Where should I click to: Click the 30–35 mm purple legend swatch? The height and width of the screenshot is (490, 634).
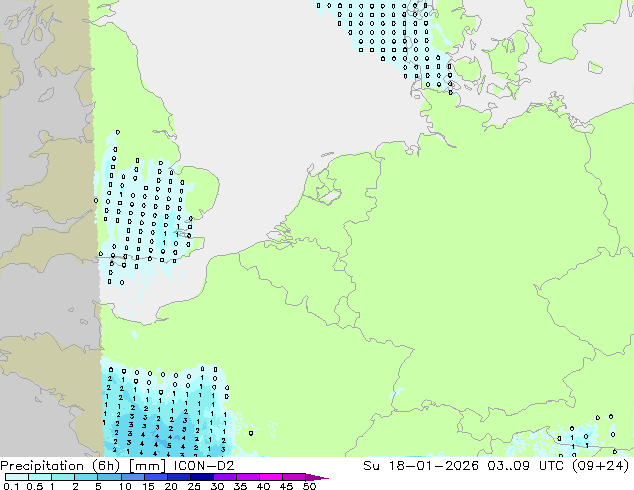224,477
